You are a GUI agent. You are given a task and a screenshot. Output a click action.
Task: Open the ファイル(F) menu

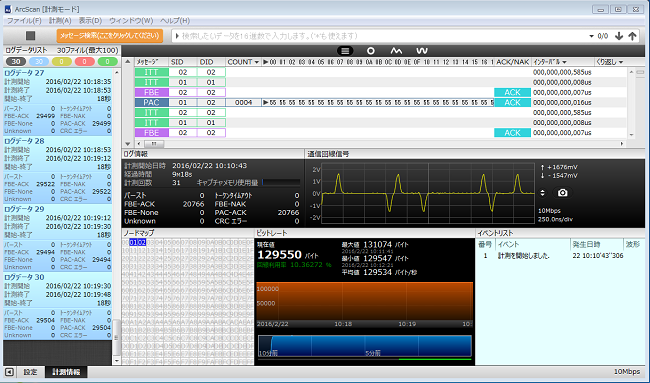coord(24,20)
